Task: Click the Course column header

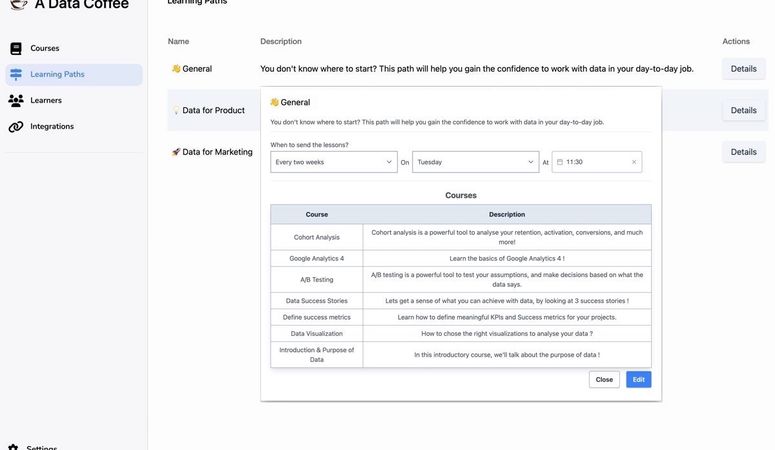Action: (317, 215)
